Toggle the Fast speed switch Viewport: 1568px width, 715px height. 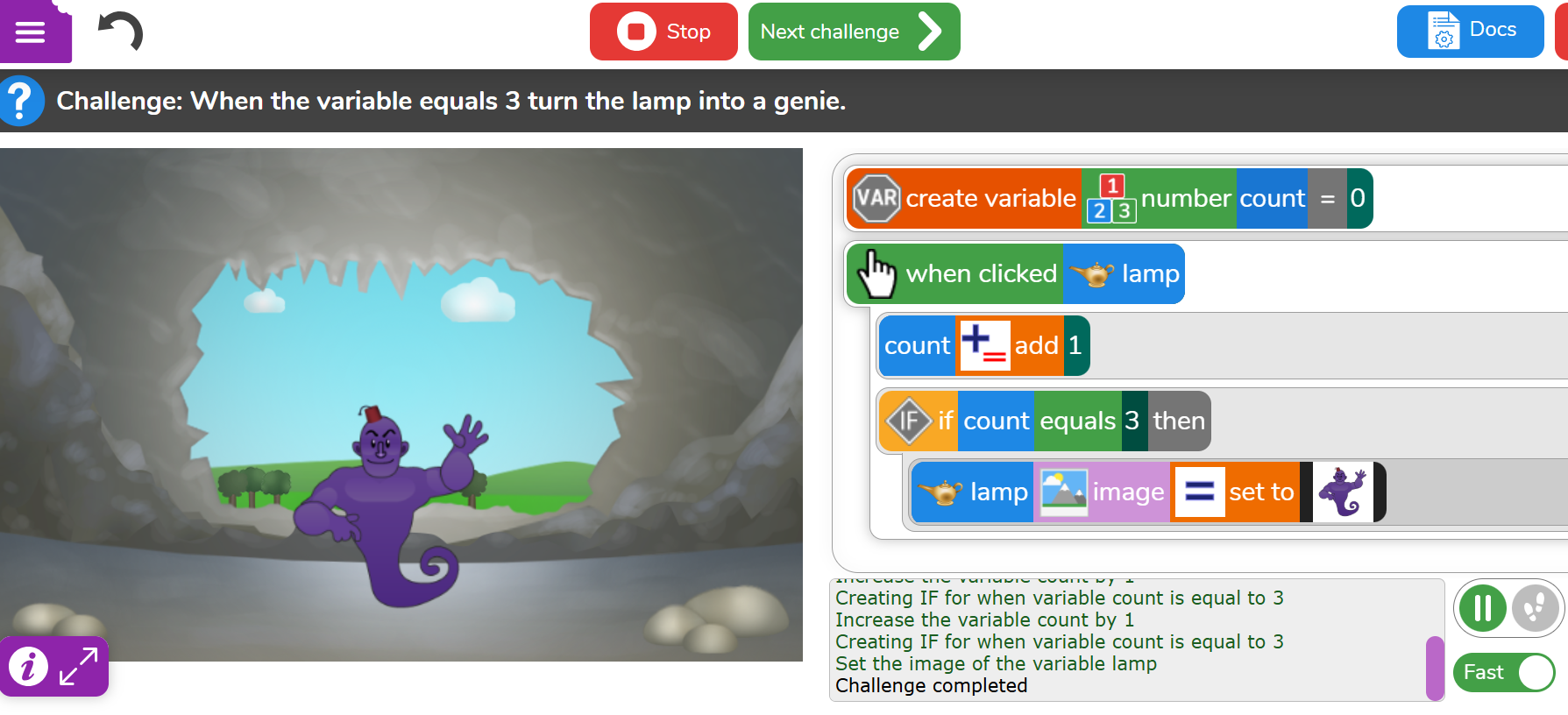pos(1504,672)
